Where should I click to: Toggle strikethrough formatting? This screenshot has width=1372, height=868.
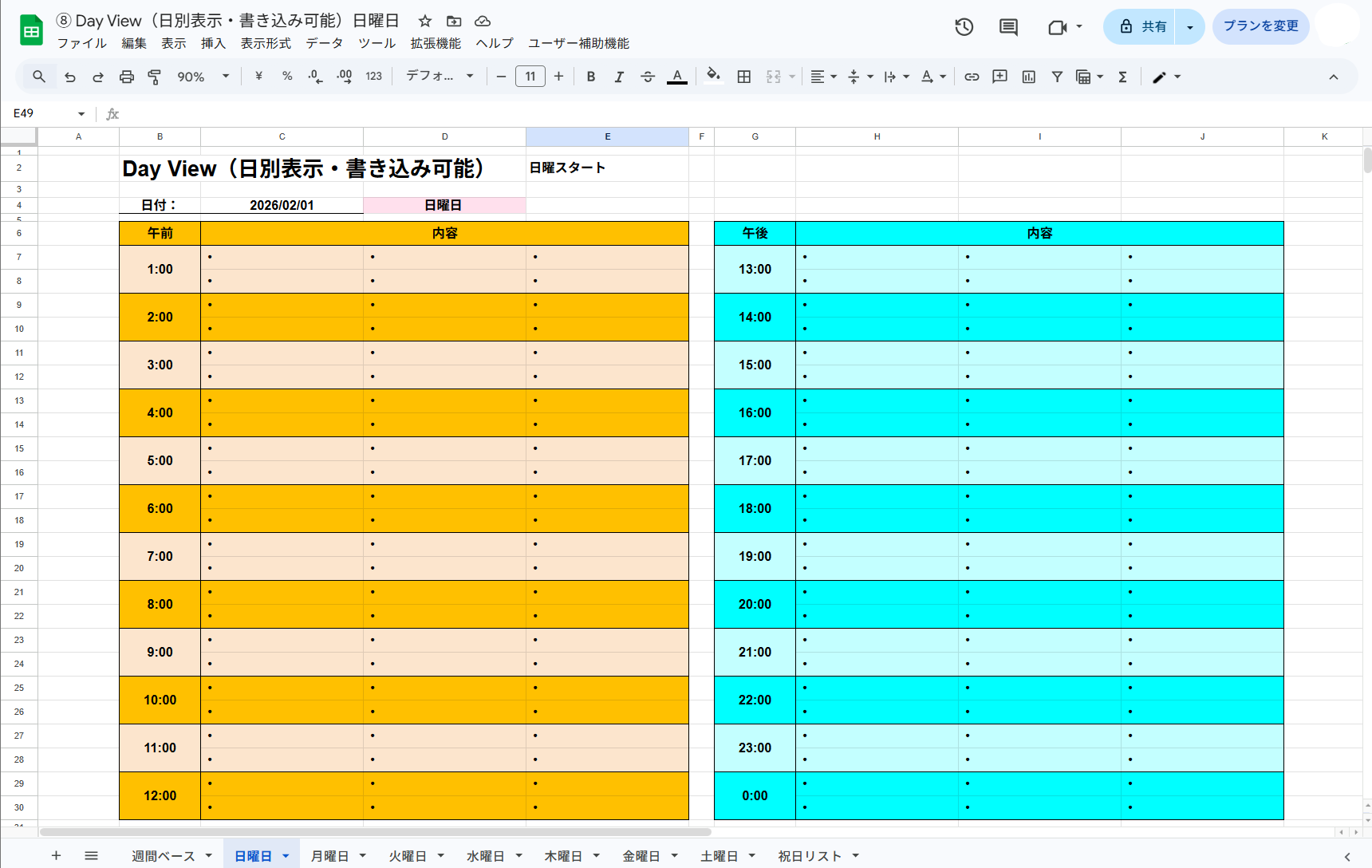click(x=648, y=77)
